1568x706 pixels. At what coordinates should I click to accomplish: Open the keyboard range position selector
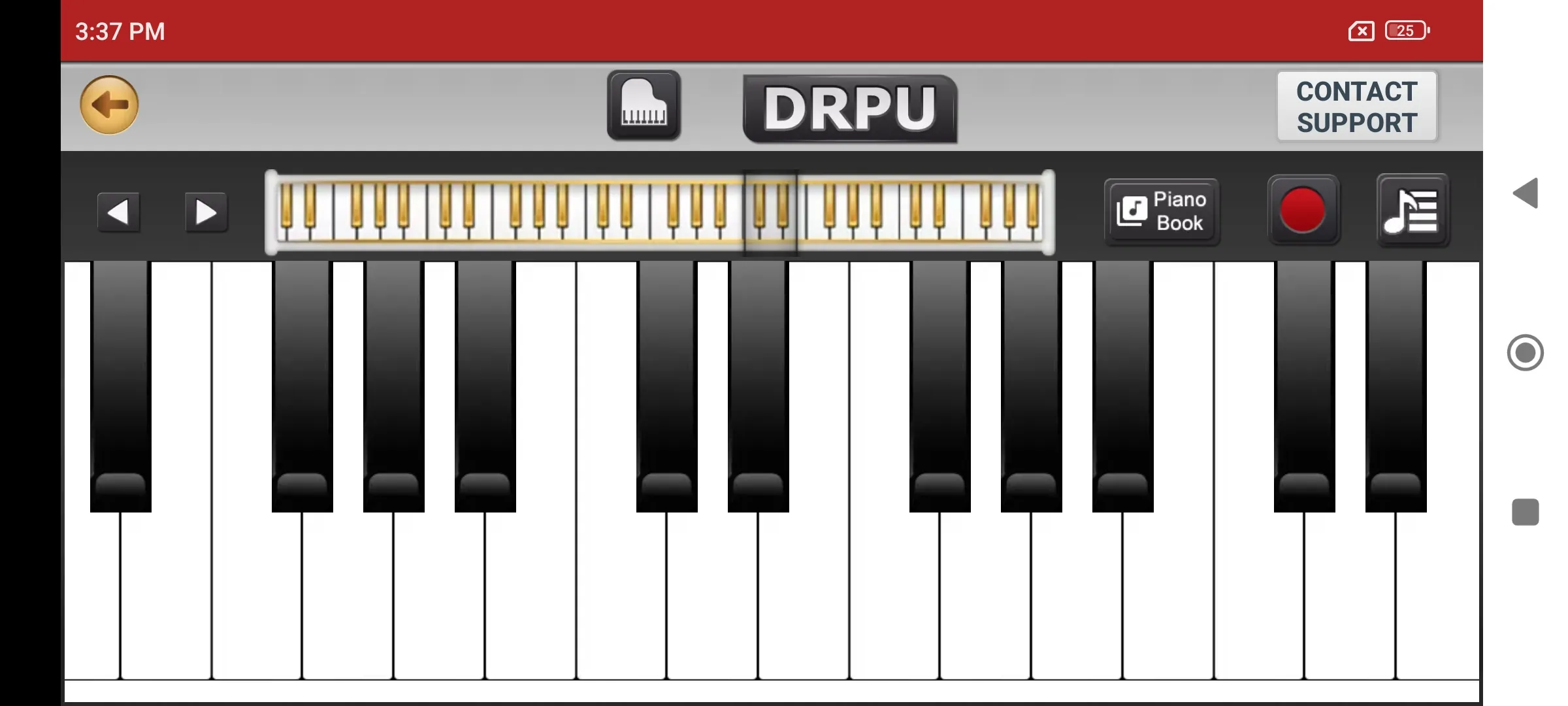[x=661, y=211]
